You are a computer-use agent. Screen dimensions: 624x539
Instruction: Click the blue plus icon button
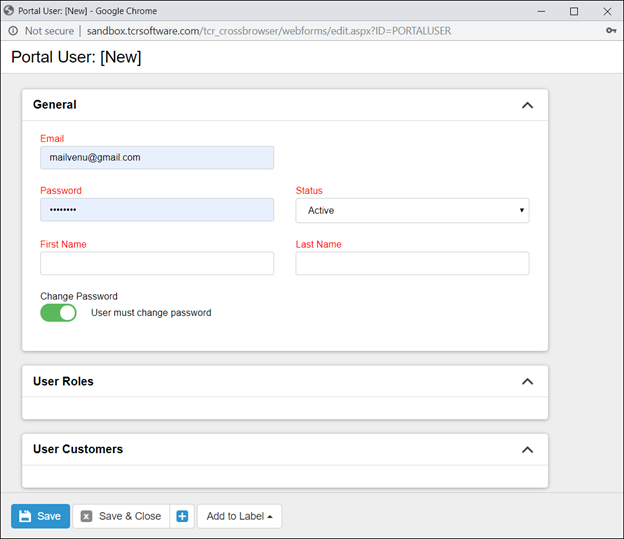pos(182,516)
